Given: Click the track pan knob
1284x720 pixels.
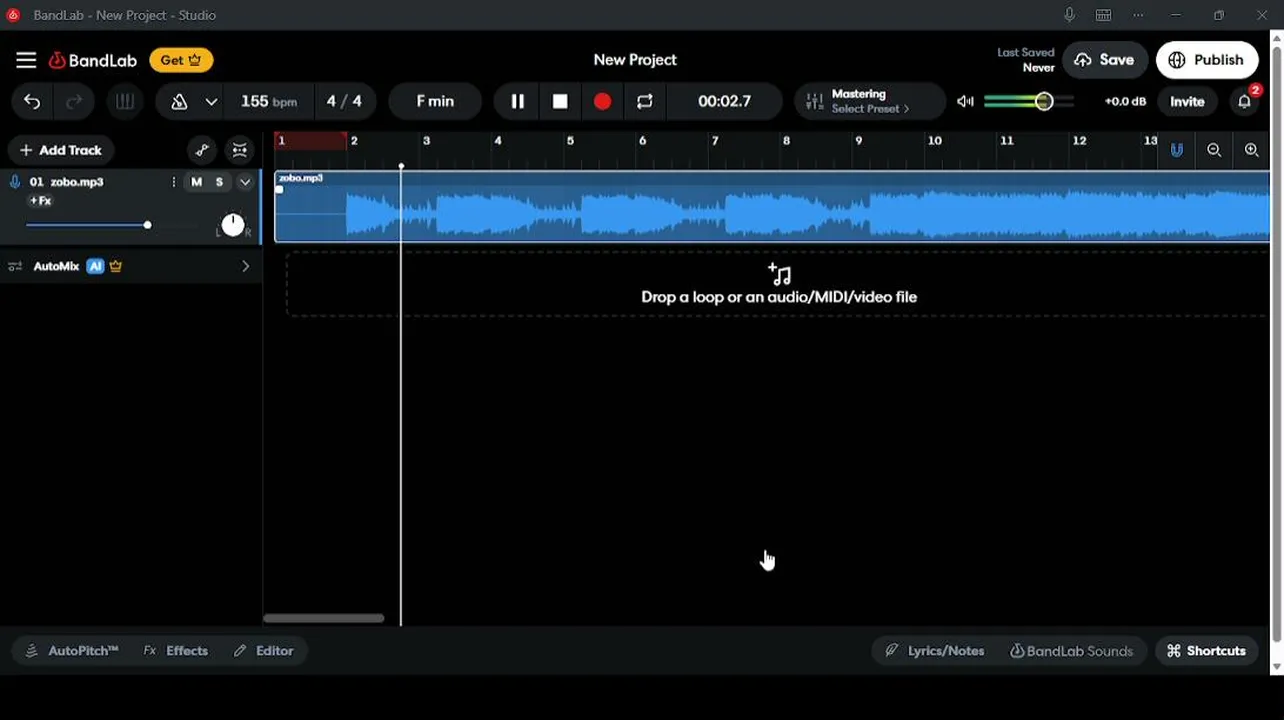Looking at the screenshot, I should point(232,225).
